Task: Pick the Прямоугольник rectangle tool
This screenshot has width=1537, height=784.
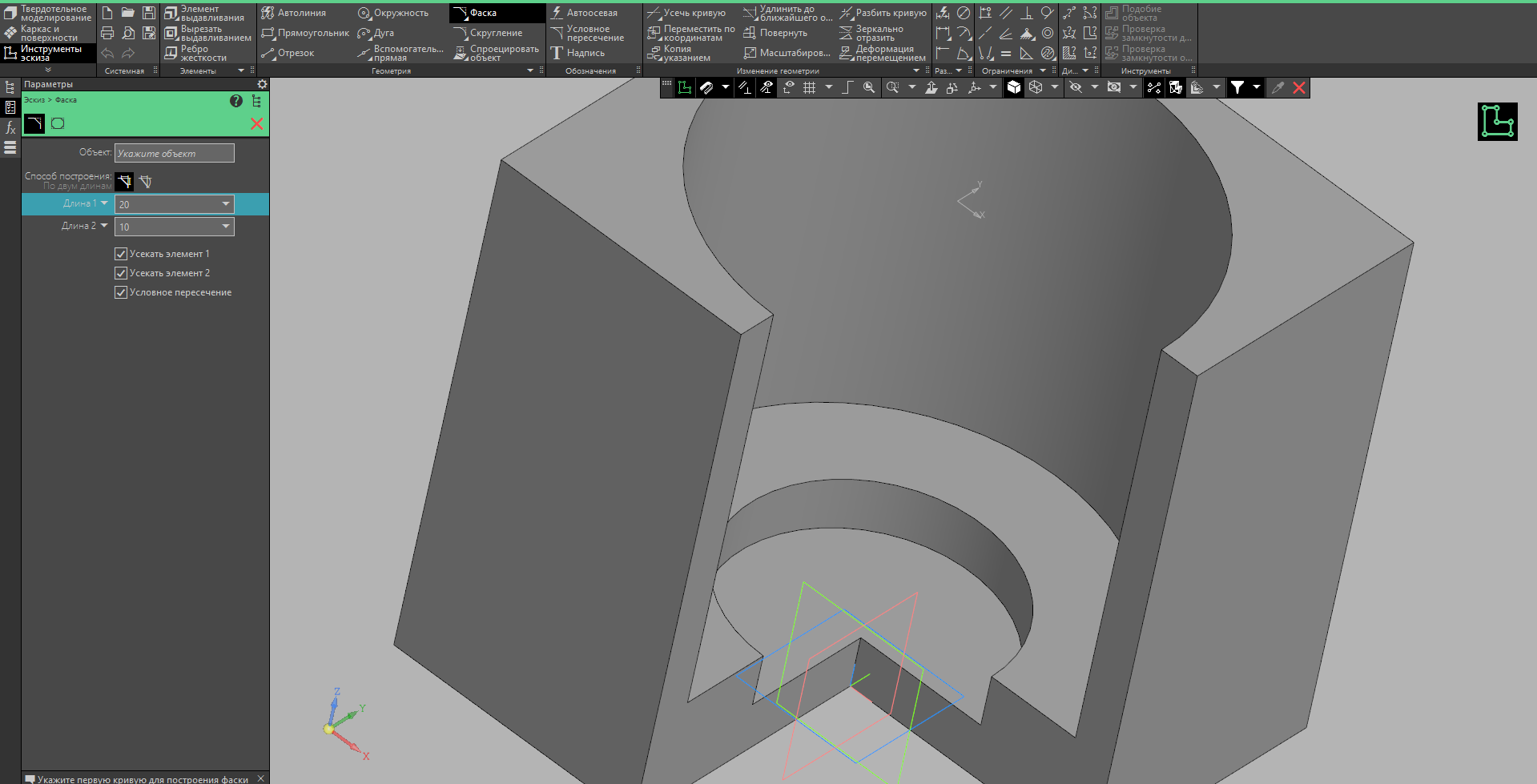Action: coord(305,33)
